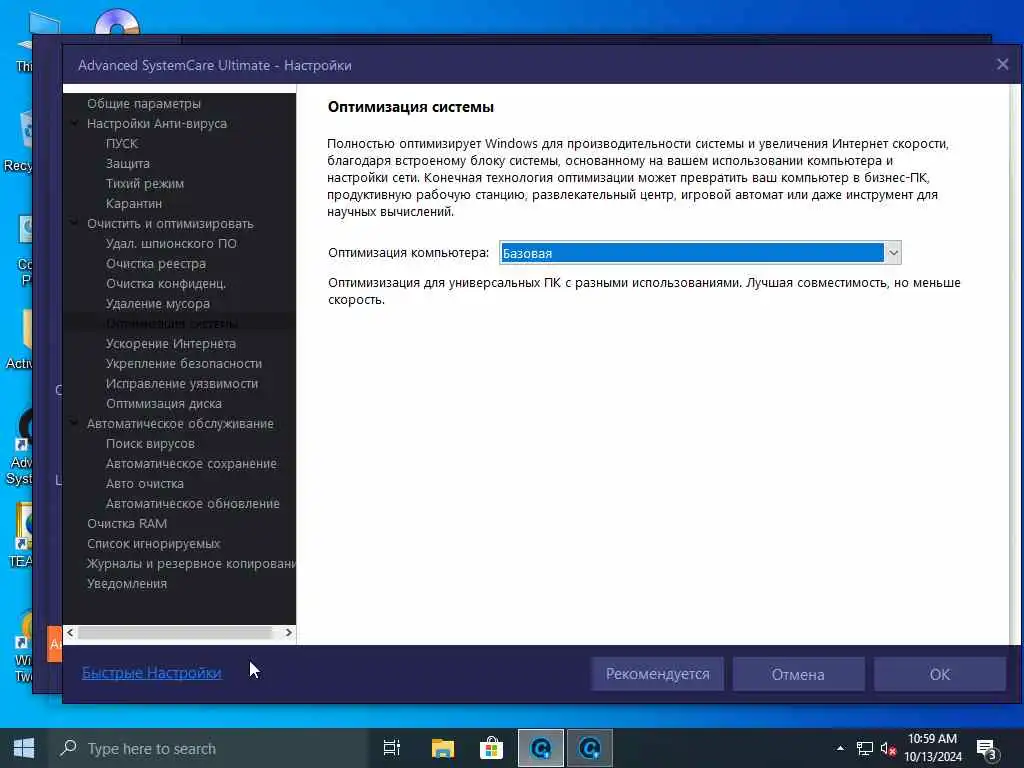Collapse Настройки Анти-вируса tree node

(x=74, y=123)
